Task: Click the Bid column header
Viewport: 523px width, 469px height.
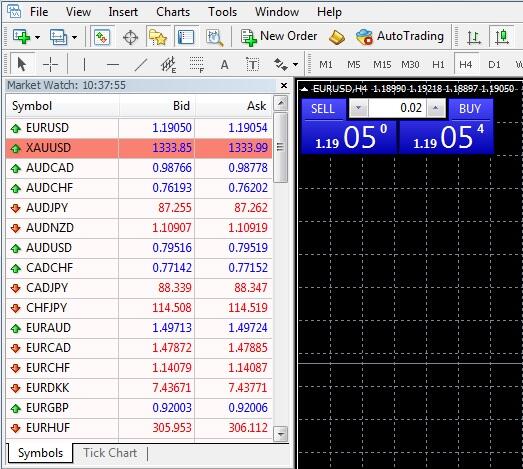Action: coord(157,106)
